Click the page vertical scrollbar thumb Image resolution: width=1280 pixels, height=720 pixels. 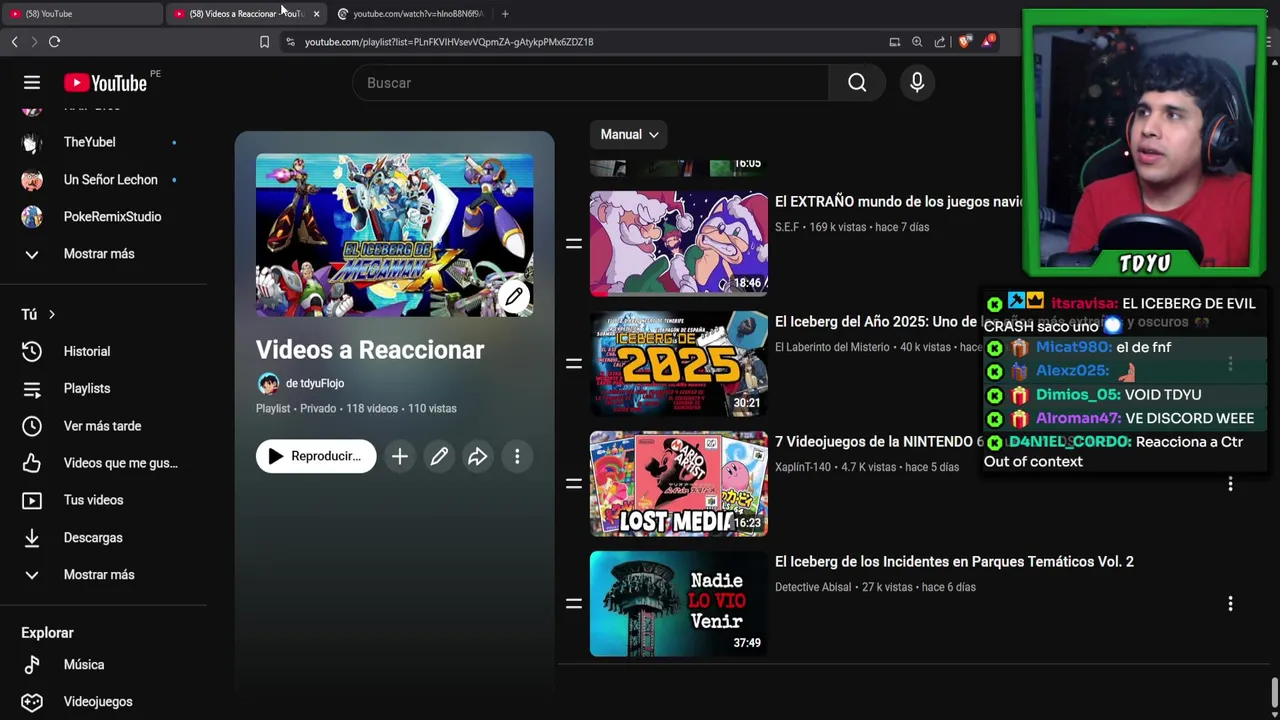[x=1274, y=691]
